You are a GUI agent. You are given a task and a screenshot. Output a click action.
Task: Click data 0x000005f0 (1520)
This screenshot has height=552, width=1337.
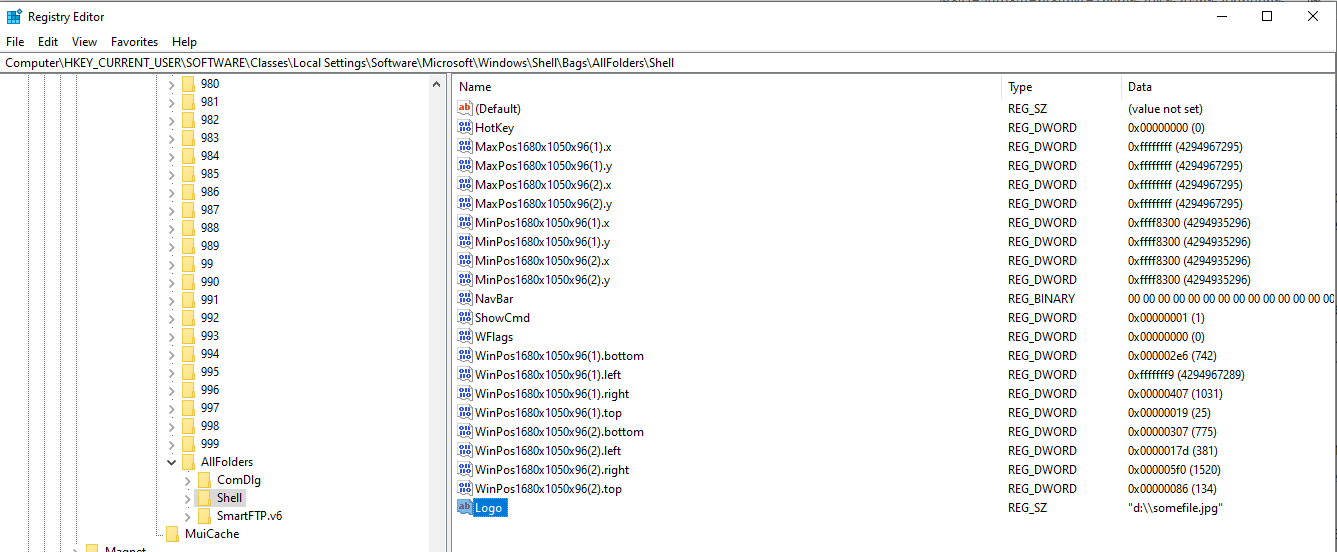click(x=1175, y=469)
